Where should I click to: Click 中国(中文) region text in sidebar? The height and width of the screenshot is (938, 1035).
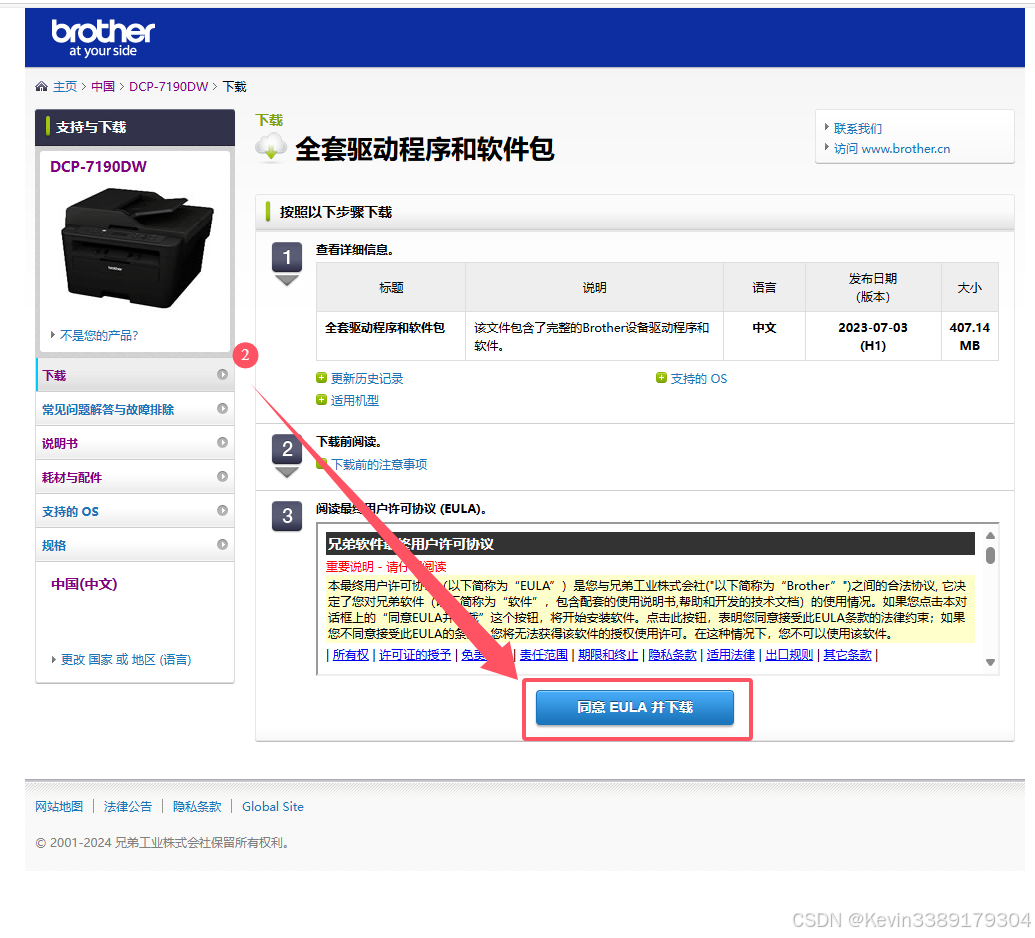[x=84, y=584]
